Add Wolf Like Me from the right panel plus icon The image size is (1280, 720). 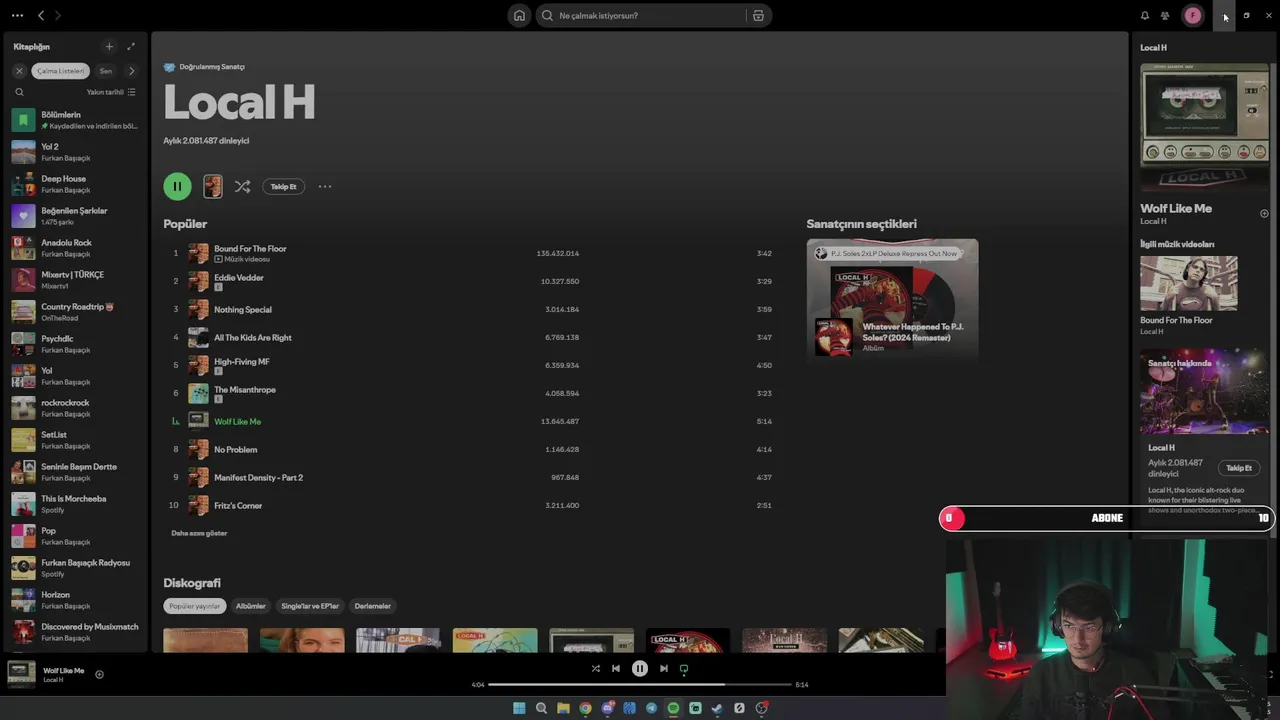coord(1264,213)
